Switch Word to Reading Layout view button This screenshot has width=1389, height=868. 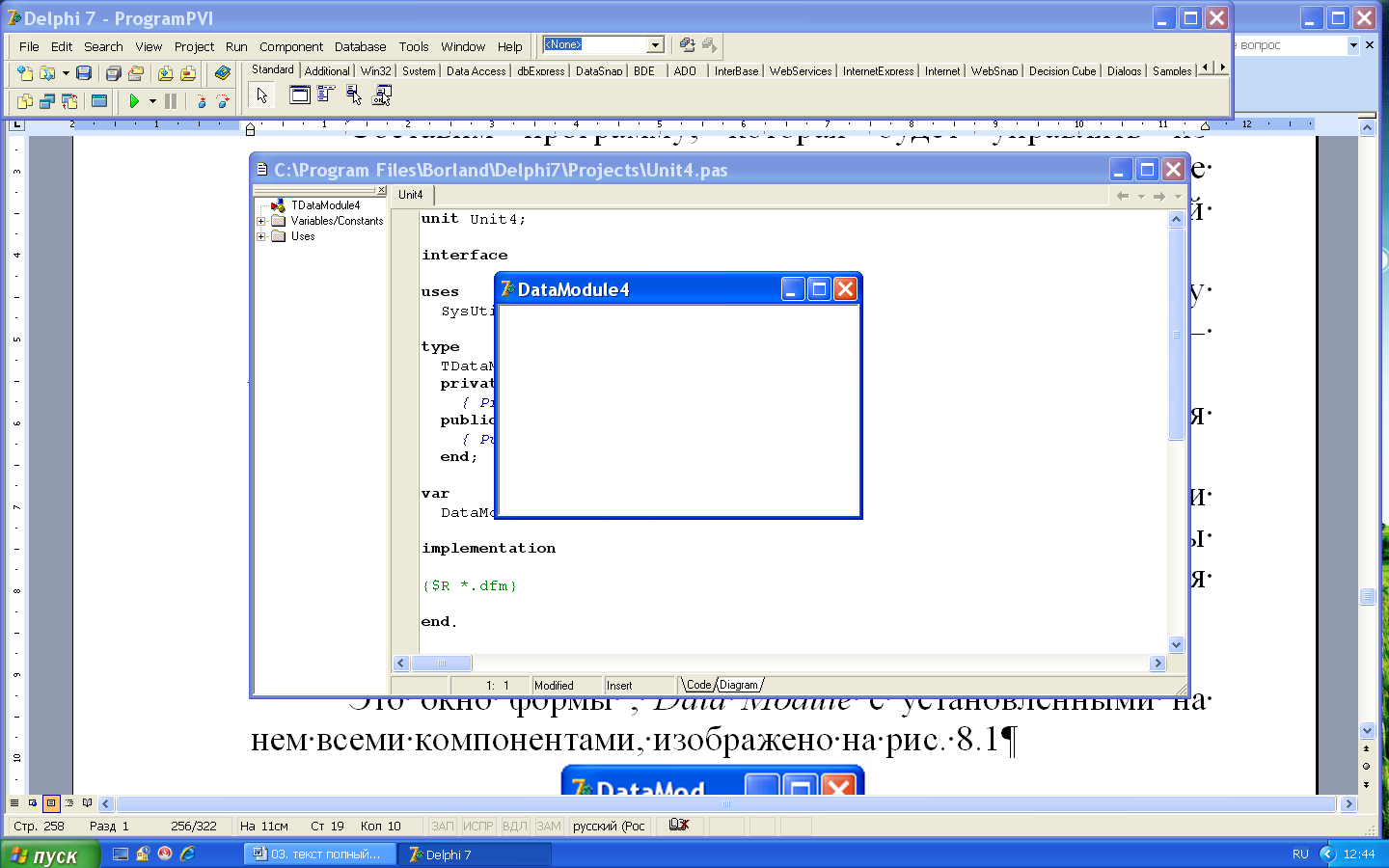pos(88,802)
